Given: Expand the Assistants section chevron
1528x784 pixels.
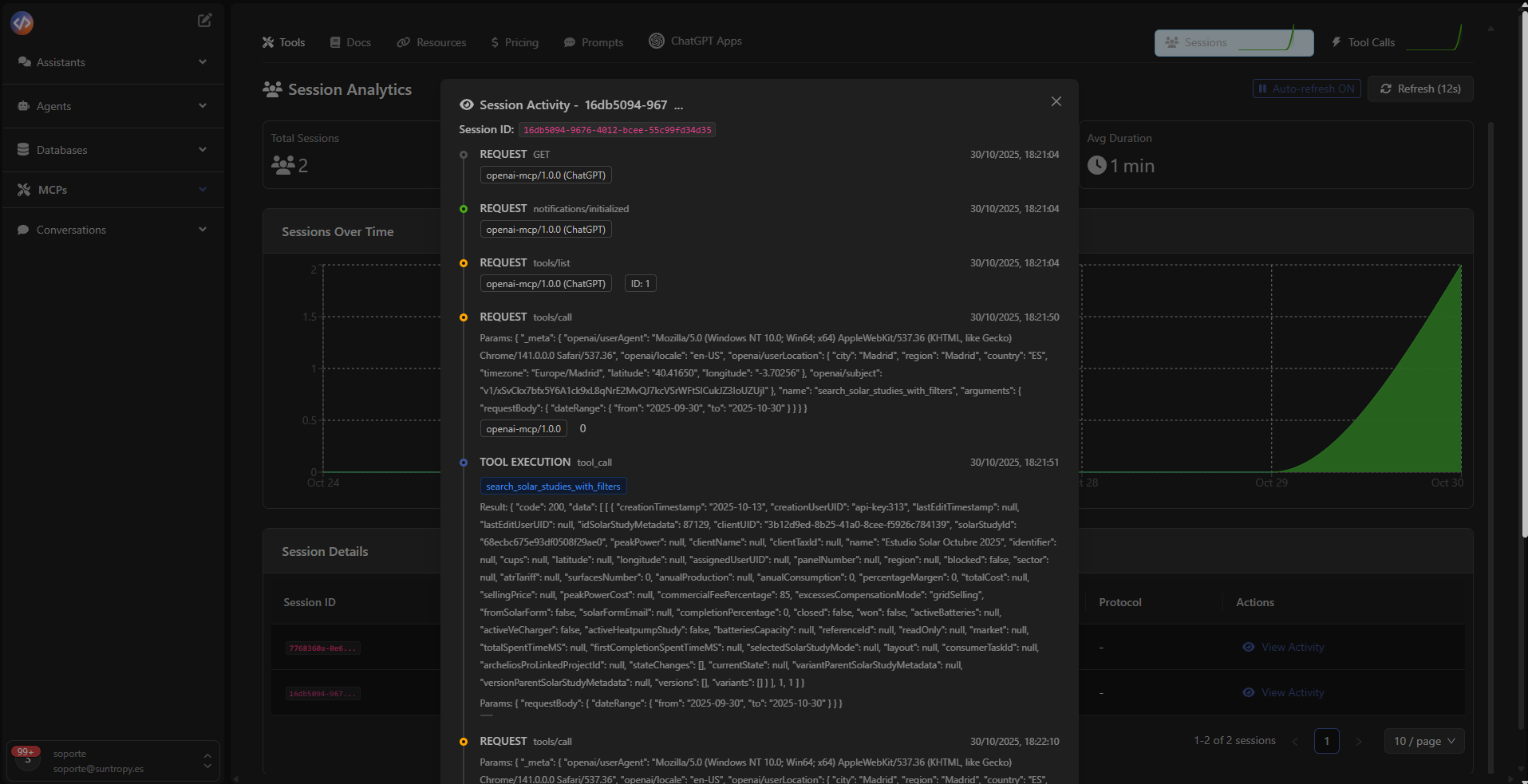Looking at the screenshot, I should [203, 61].
